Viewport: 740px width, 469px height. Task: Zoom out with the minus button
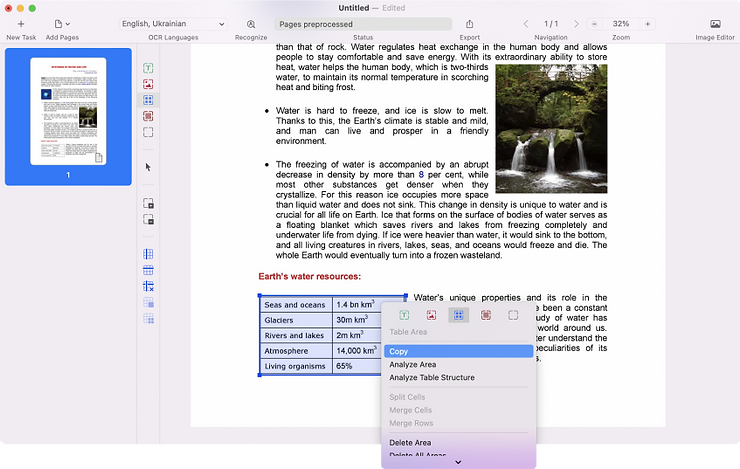pos(594,24)
